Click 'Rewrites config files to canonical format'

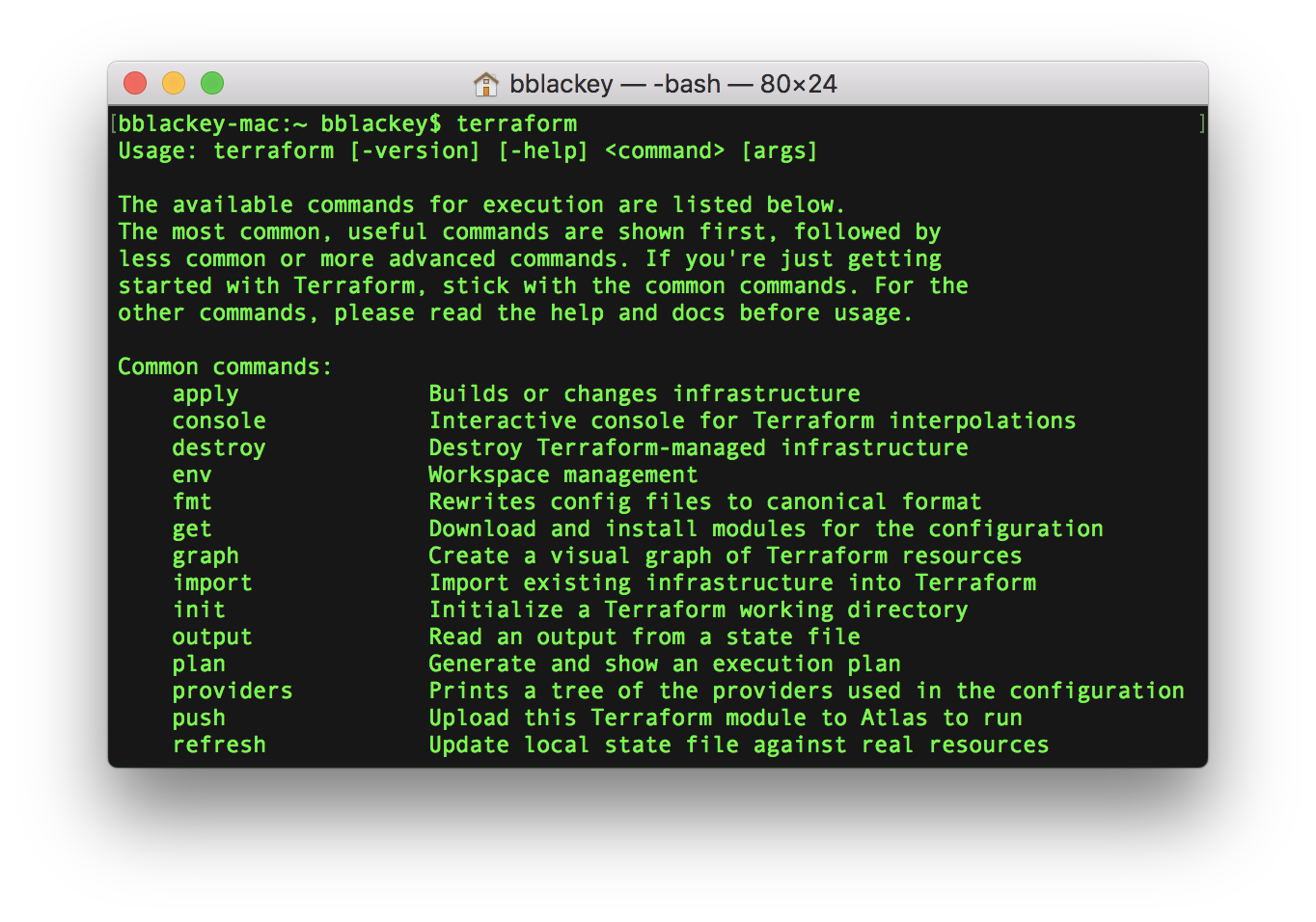pos(705,502)
